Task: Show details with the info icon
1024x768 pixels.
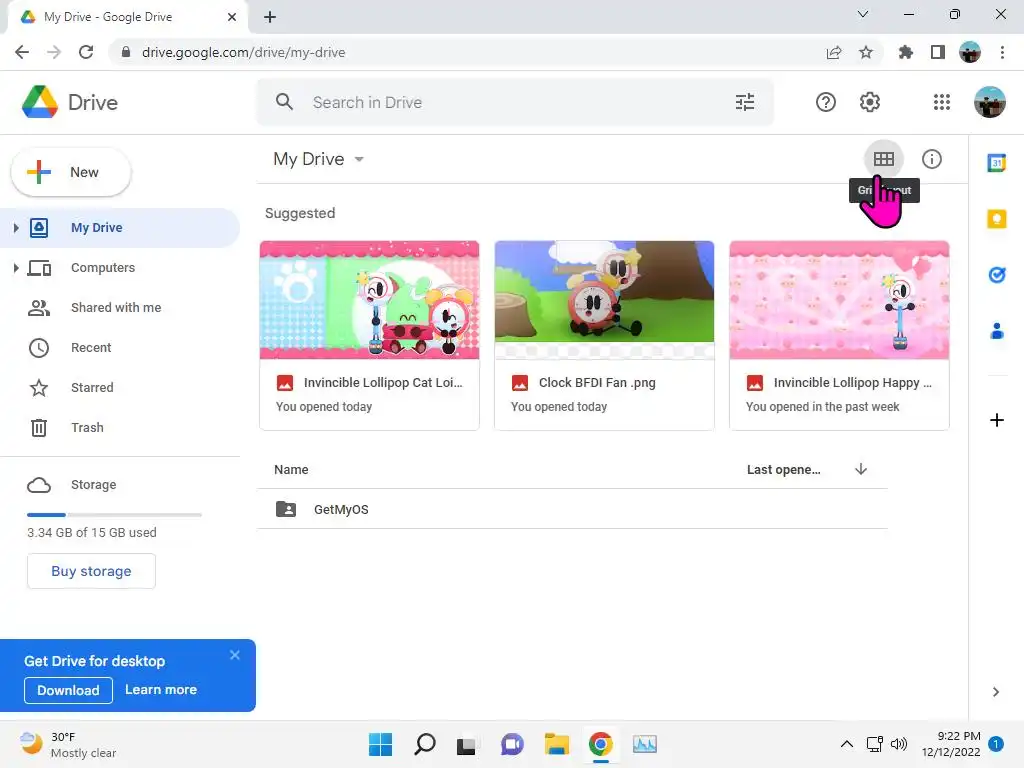Action: (x=931, y=159)
